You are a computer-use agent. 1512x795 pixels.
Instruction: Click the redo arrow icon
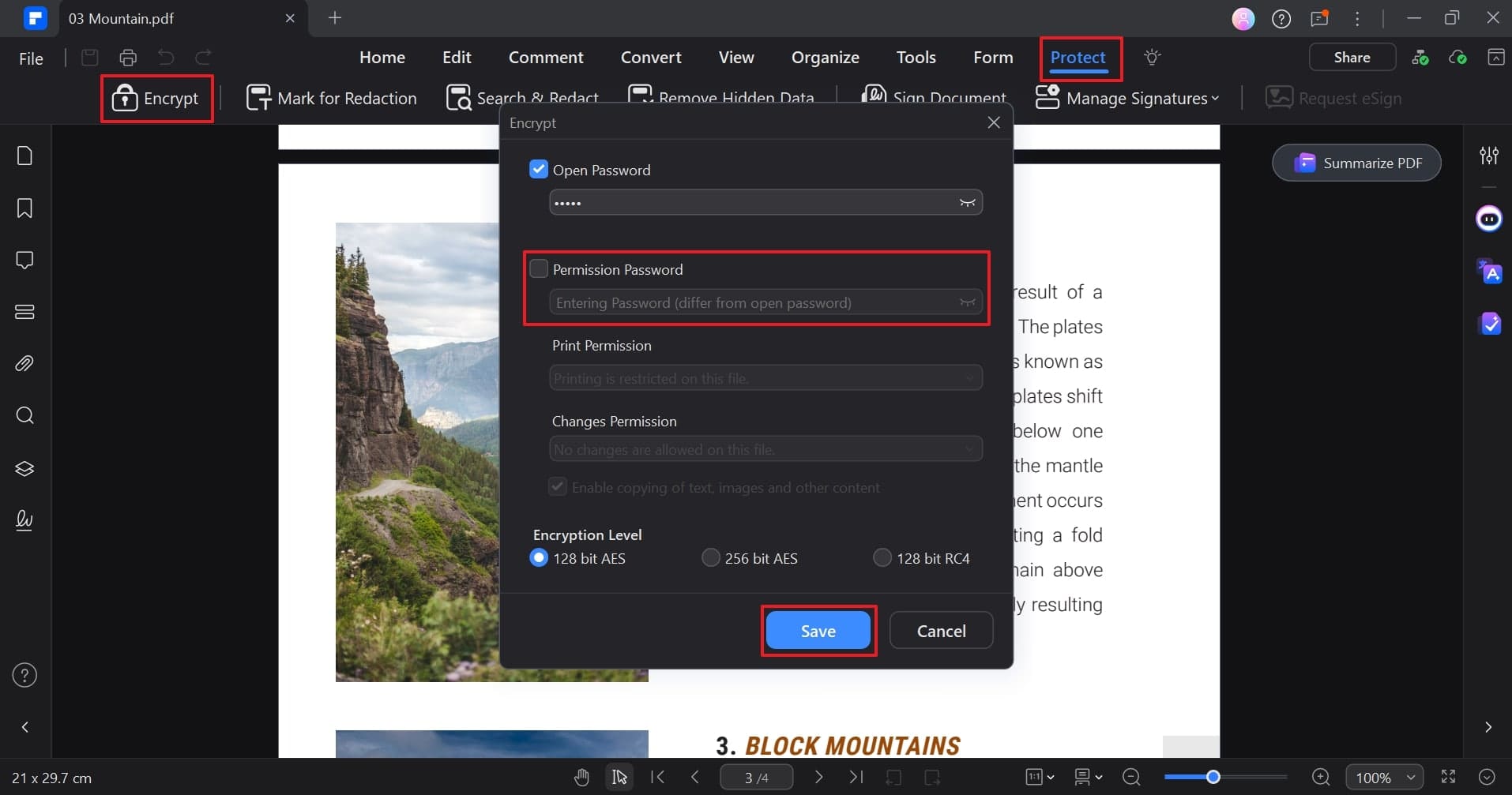(203, 58)
